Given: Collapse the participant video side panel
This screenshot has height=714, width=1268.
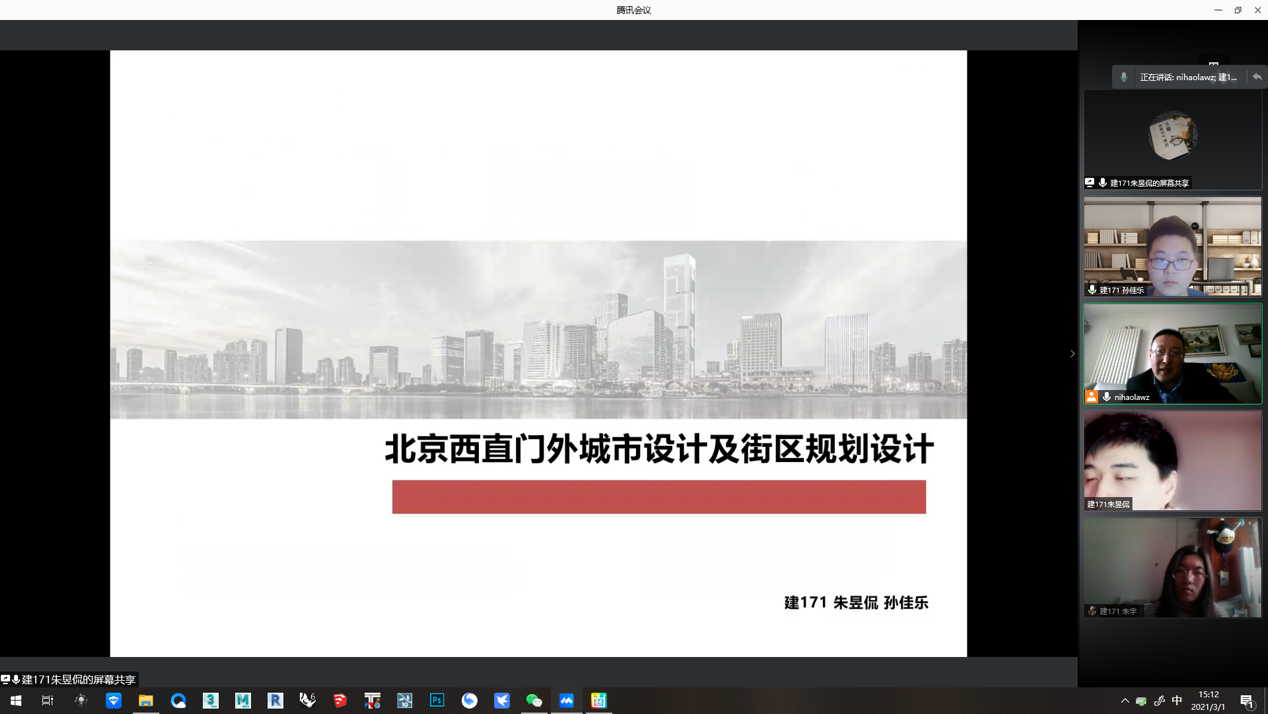Looking at the screenshot, I should pyautogui.click(x=1072, y=353).
